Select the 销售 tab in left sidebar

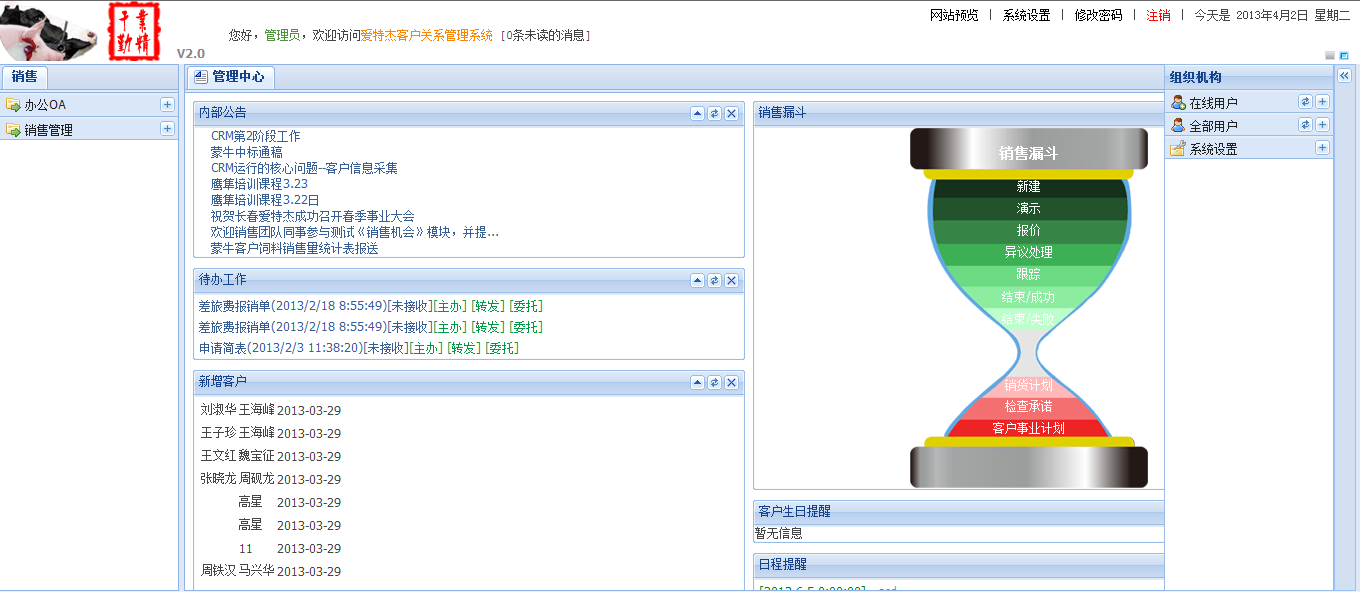(x=24, y=77)
